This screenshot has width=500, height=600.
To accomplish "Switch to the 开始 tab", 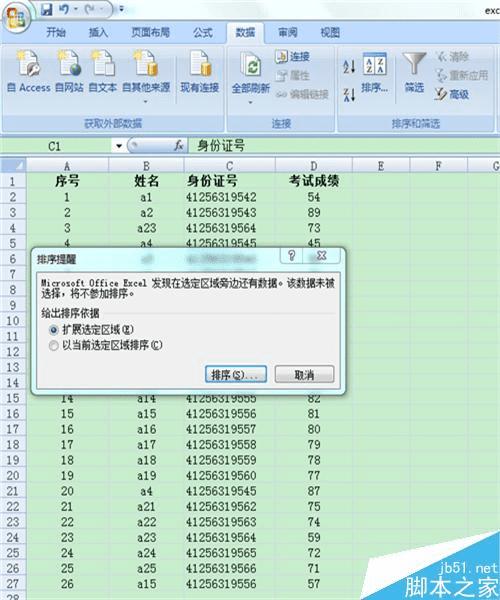I will pos(56,33).
